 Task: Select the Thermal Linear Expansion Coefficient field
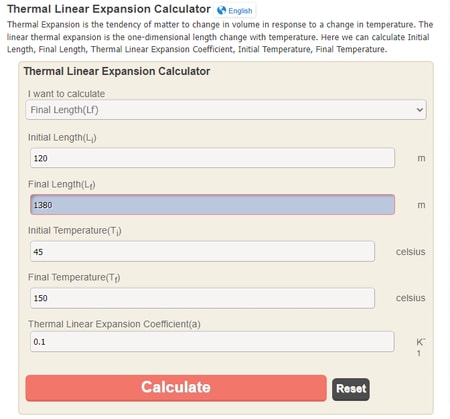tap(212, 342)
